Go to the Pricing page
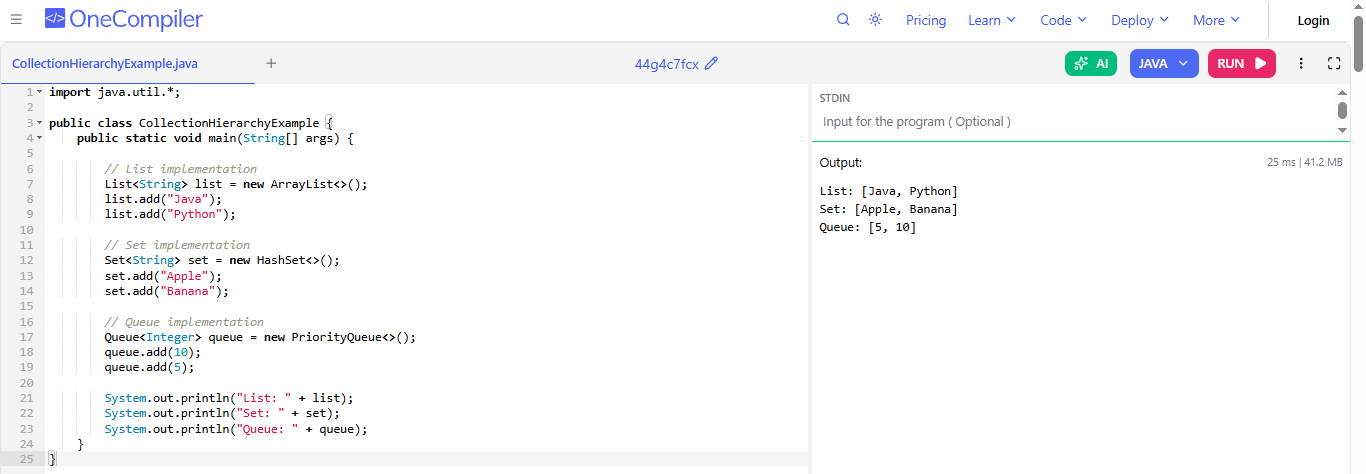 click(x=926, y=20)
